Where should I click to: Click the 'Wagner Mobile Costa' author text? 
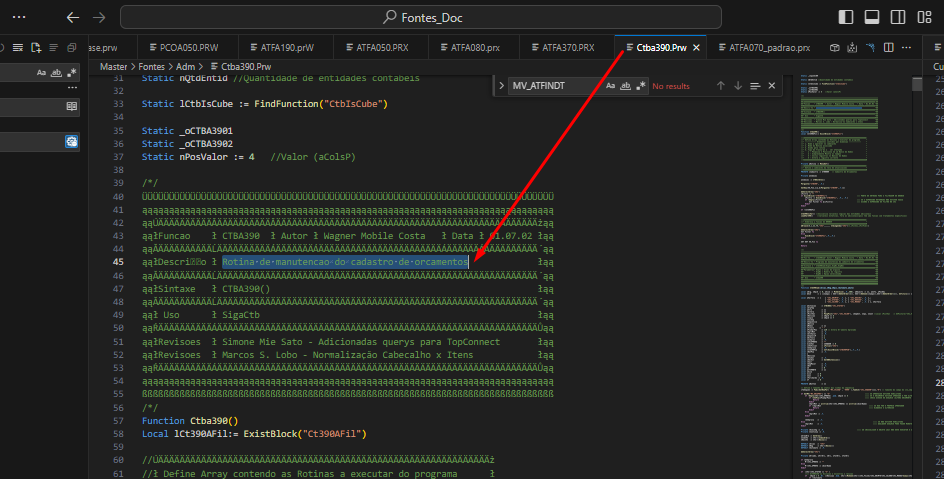(374, 236)
